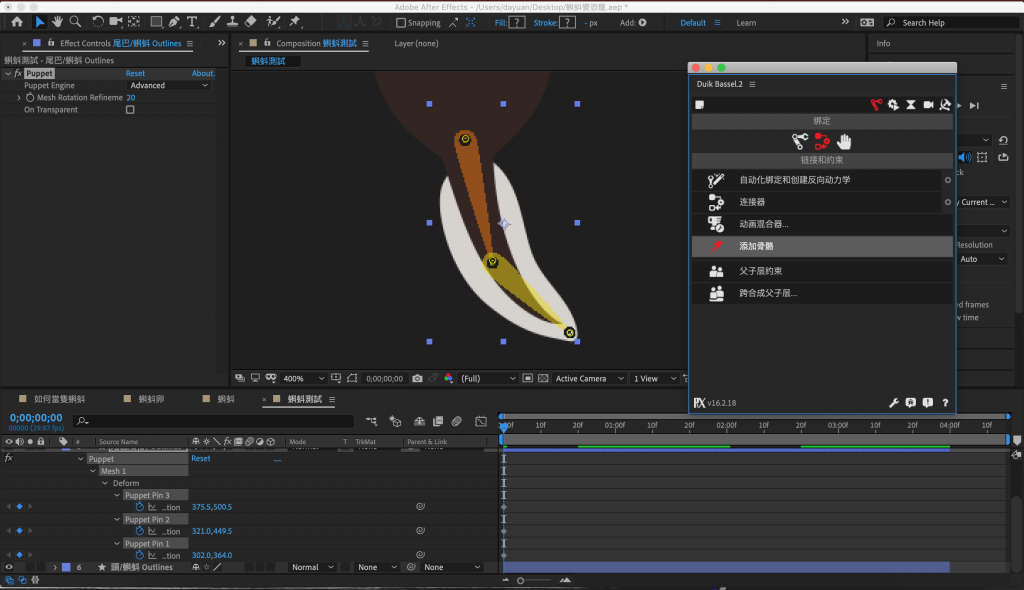Open the 1 View layout dropdown
This screenshot has height=590, width=1024.
pyautogui.click(x=655, y=378)
